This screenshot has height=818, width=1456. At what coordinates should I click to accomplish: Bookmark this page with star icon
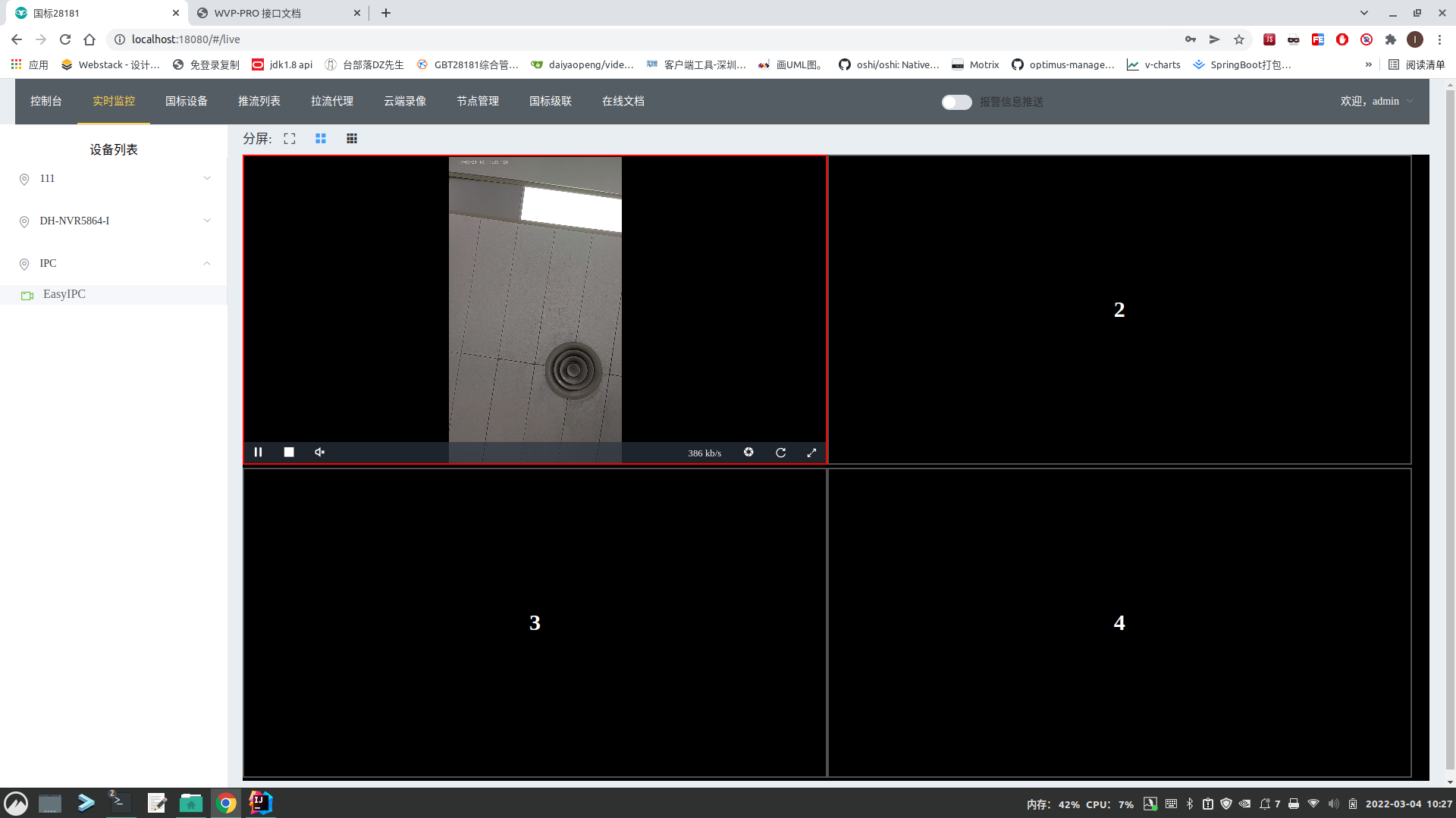coord(1239,39)
